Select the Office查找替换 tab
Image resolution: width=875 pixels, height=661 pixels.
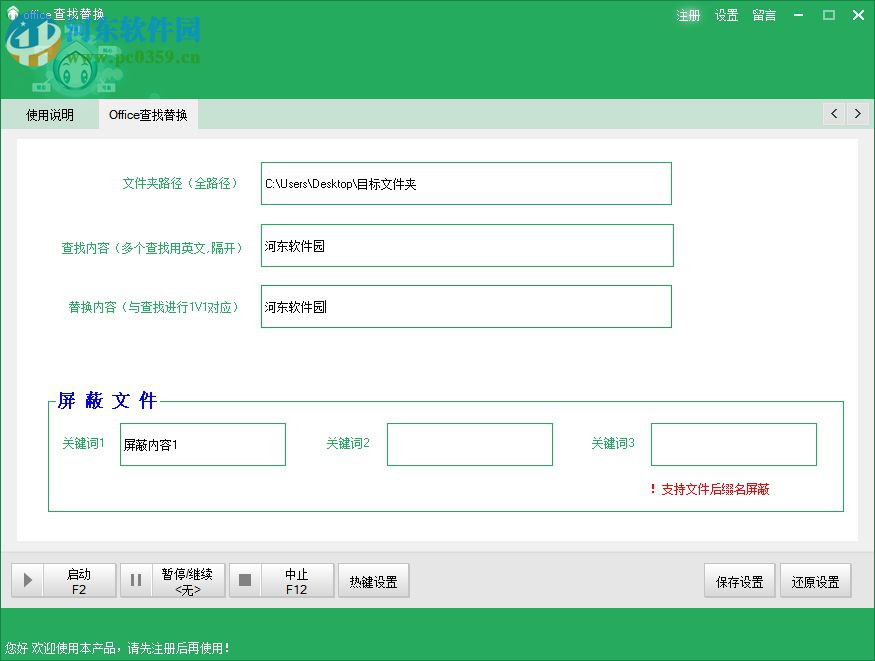pos(148,114)
